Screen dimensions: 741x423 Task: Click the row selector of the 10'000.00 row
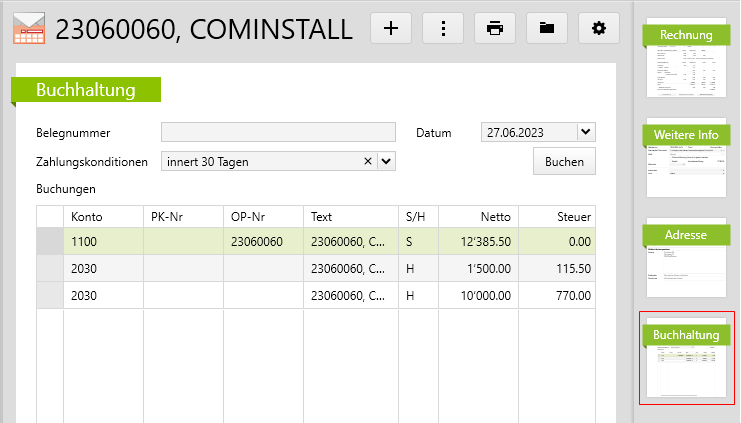coord(49,296)
